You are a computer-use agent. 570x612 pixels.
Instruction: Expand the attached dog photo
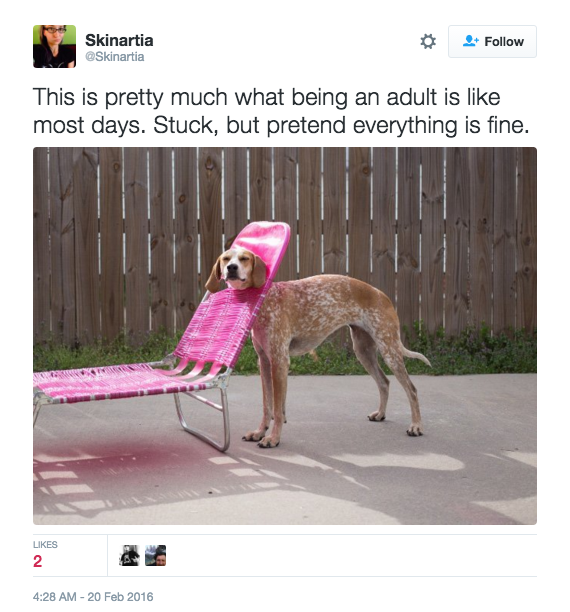[x=285, y=336]
